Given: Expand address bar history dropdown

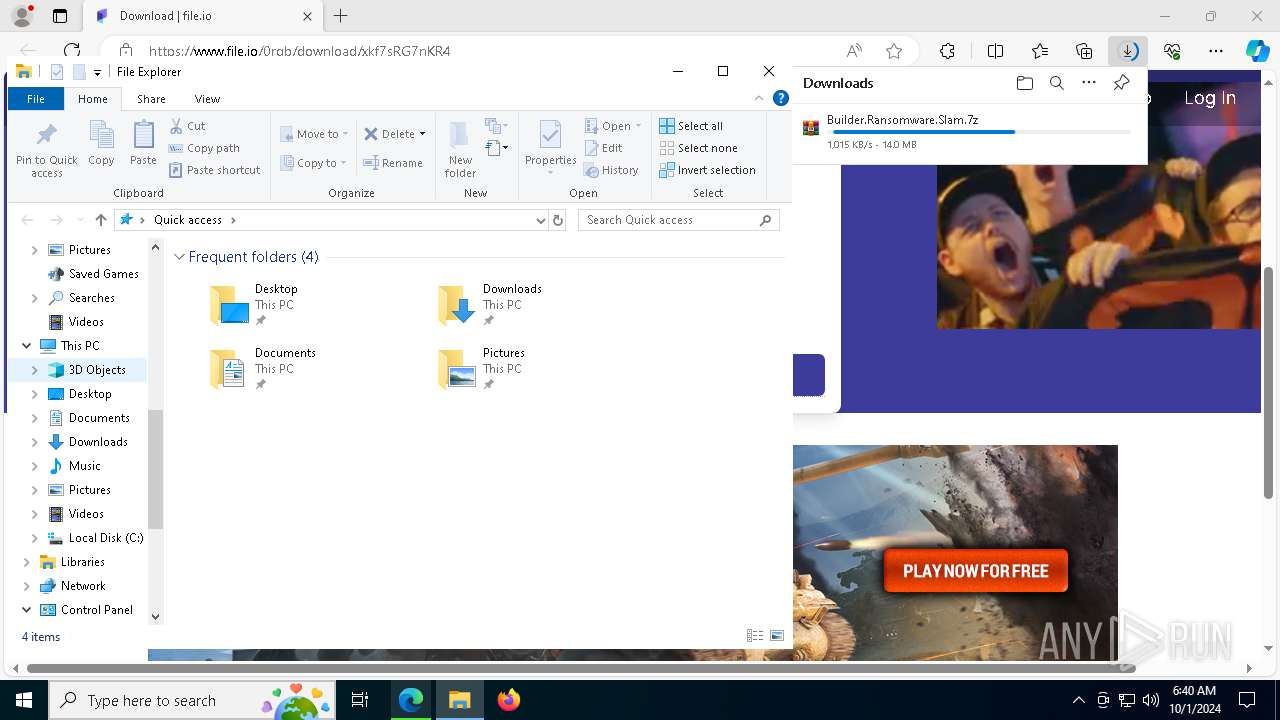Looking at the screenshot, I should (x=541, y=220).
